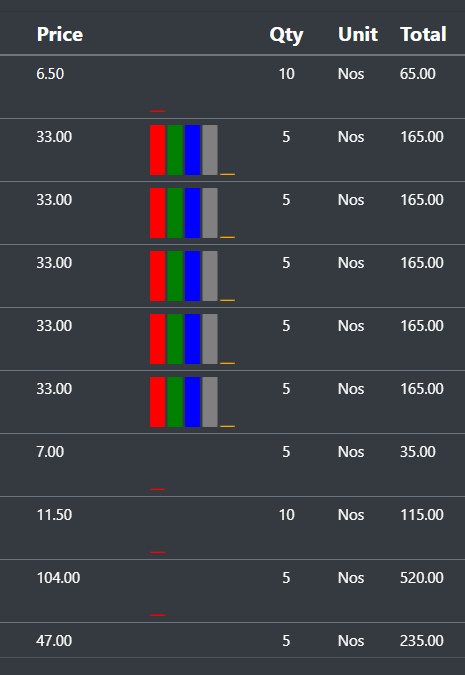Sort by the Total column header
The height and width of the screenshot is (675, 465).
423,34
